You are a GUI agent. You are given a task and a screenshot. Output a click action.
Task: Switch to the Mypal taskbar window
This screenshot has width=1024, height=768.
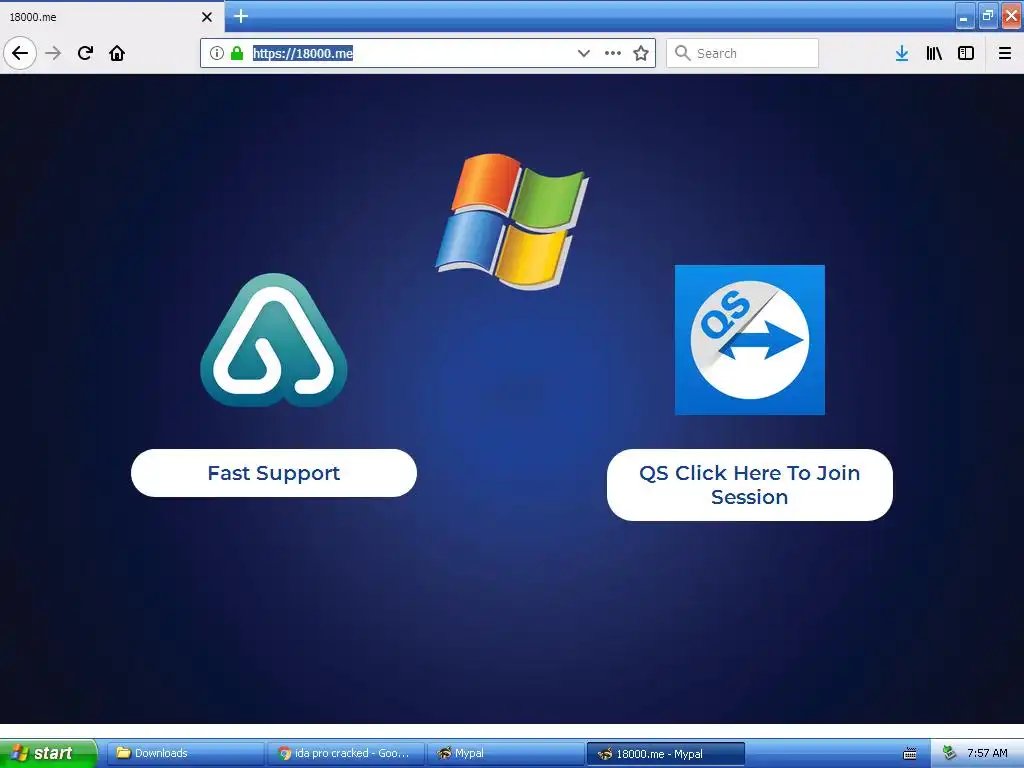pos(505,753)
